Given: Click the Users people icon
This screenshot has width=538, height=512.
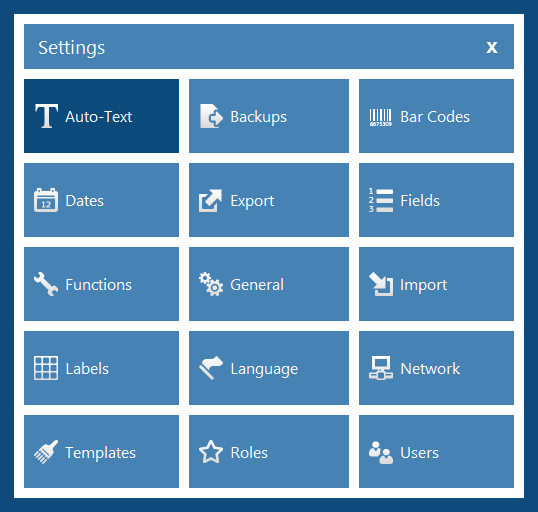Looking at the screenshot, I should tap(381, 452).
